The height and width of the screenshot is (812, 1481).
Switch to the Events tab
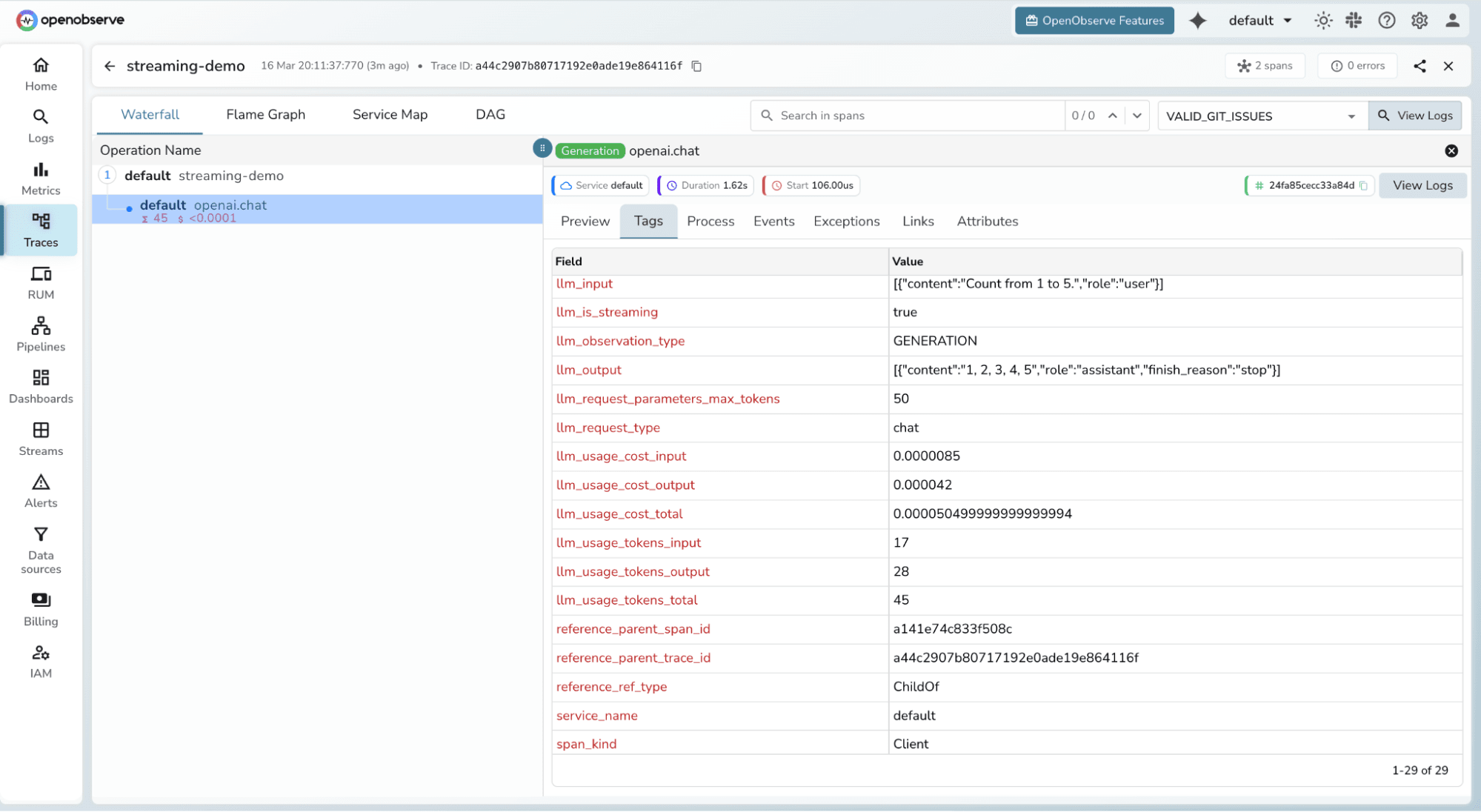(x=773, y=221)
